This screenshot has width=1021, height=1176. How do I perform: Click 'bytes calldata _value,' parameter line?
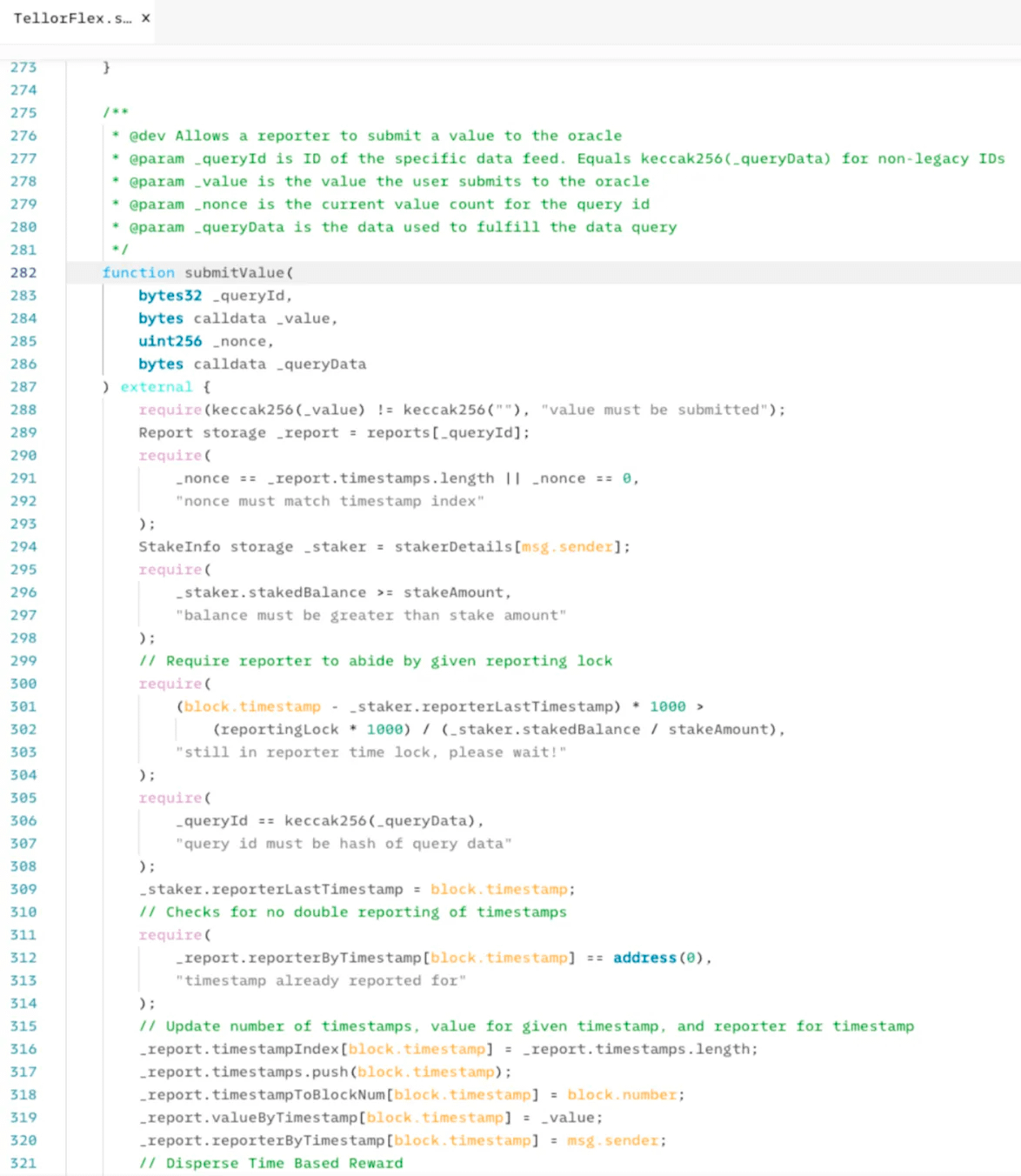(x=238, y=318)
